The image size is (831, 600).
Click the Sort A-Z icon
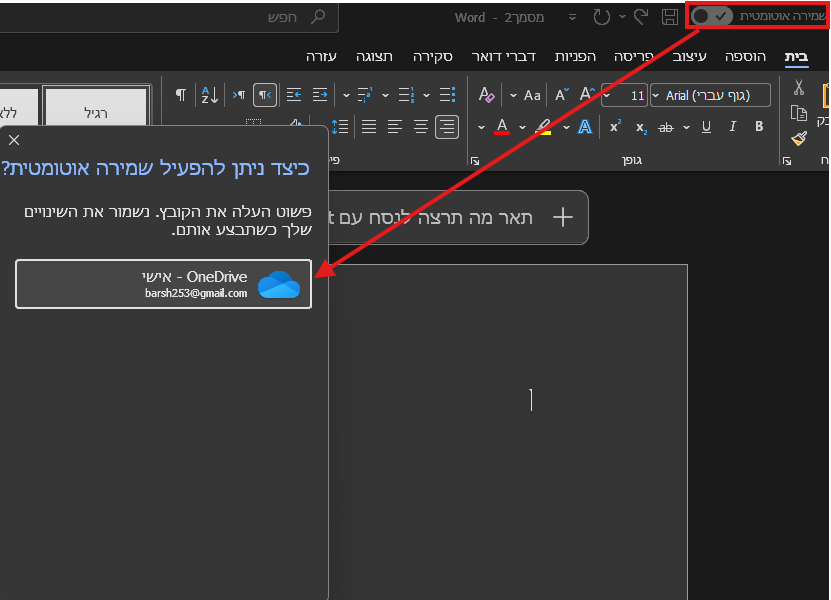tap(210, 95)
